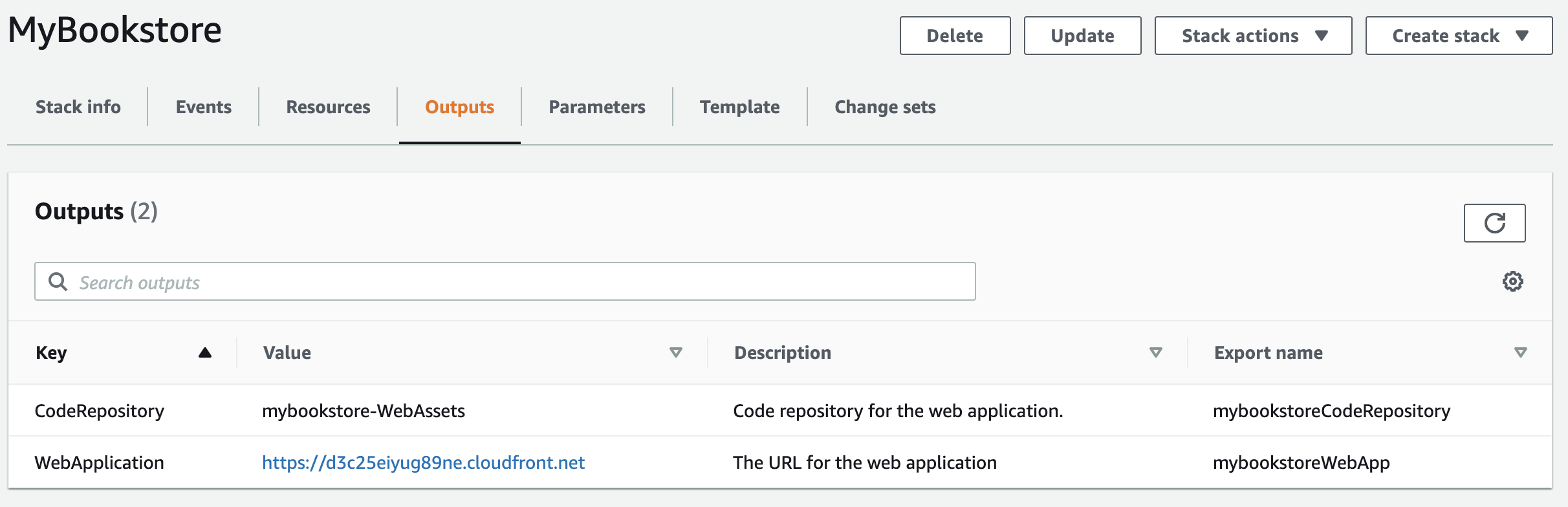This screenshot has height=507, width=1568.
Task: Sort by Export name column arrow
Action: [x=1521, y=352]
